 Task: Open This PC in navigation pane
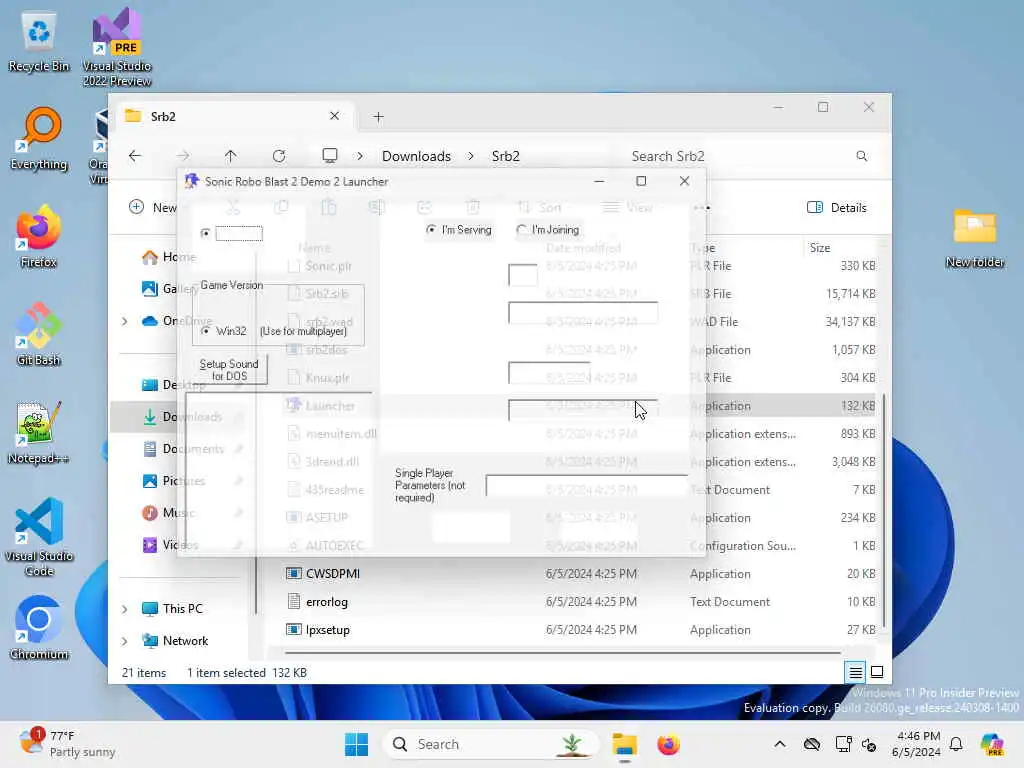point(172,609)
